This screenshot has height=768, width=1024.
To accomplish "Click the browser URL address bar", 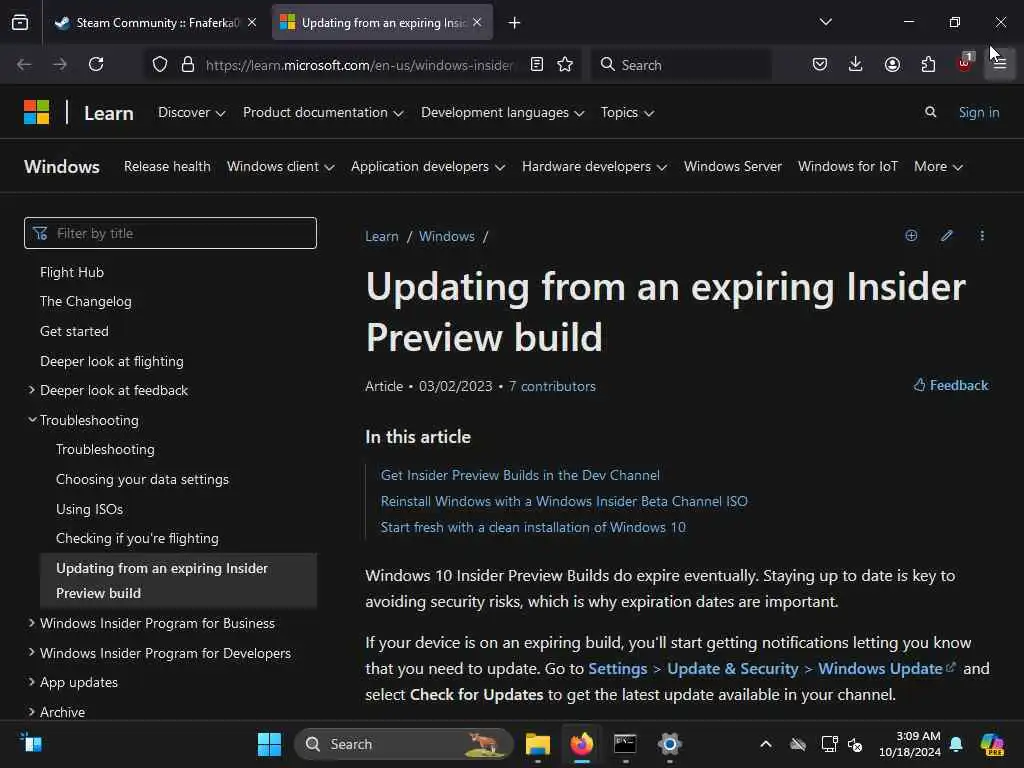I will [x=359, y=64].
